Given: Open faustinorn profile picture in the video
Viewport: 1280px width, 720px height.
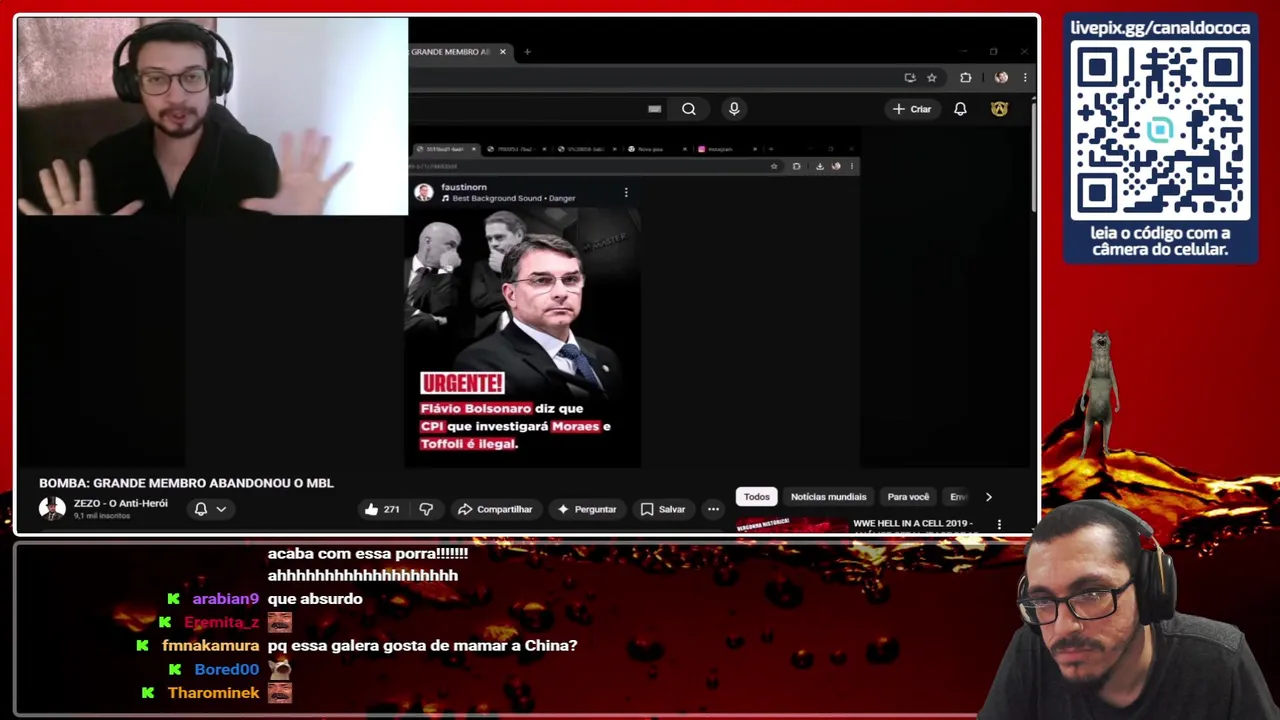Looking at the screenshot, I should coord(424,192).
